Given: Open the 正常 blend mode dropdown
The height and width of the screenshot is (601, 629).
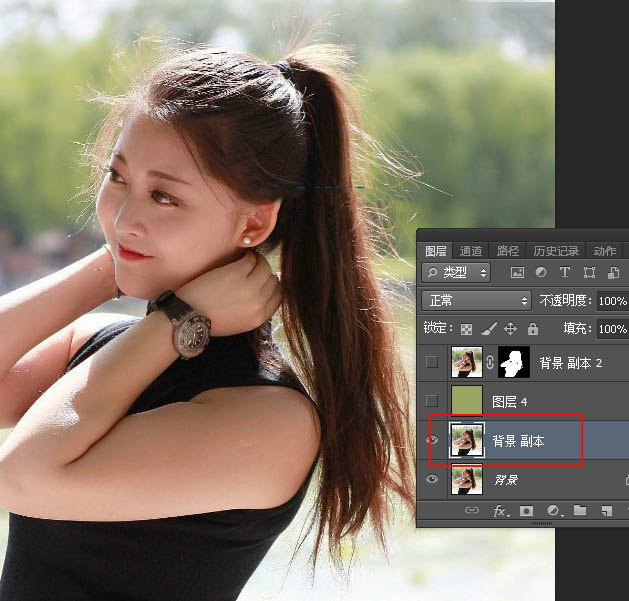Looking at the screenshot, I should click(x=477, y=300).
